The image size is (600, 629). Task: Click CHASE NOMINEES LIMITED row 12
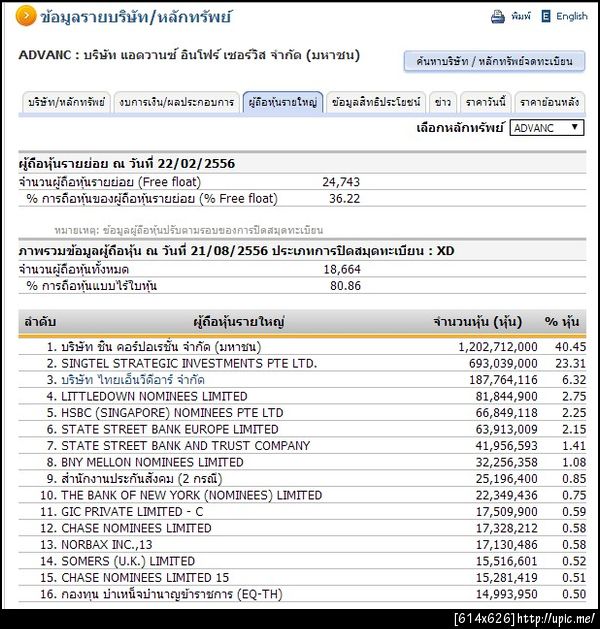[302, 528]
